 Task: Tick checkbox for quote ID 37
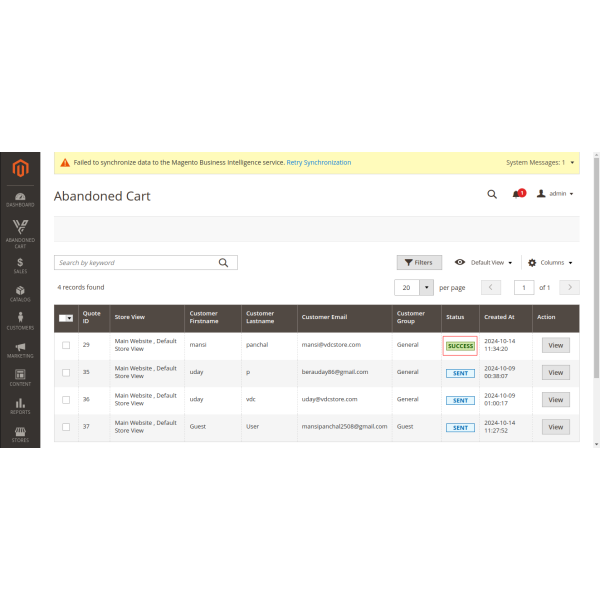tap(66, 427)
